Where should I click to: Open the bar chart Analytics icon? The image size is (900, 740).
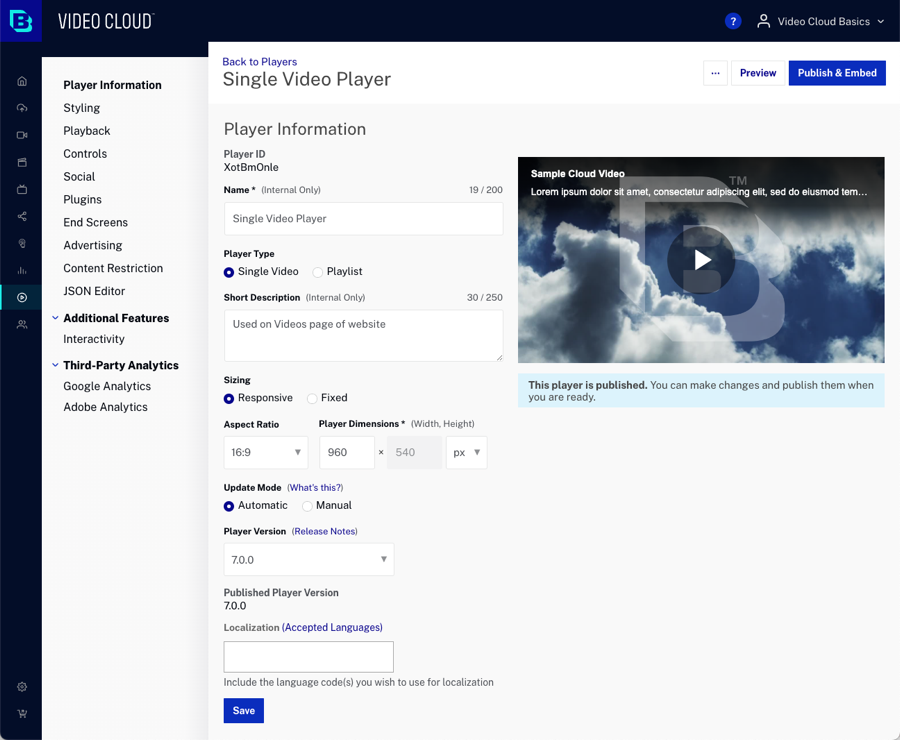click(22, 270)
